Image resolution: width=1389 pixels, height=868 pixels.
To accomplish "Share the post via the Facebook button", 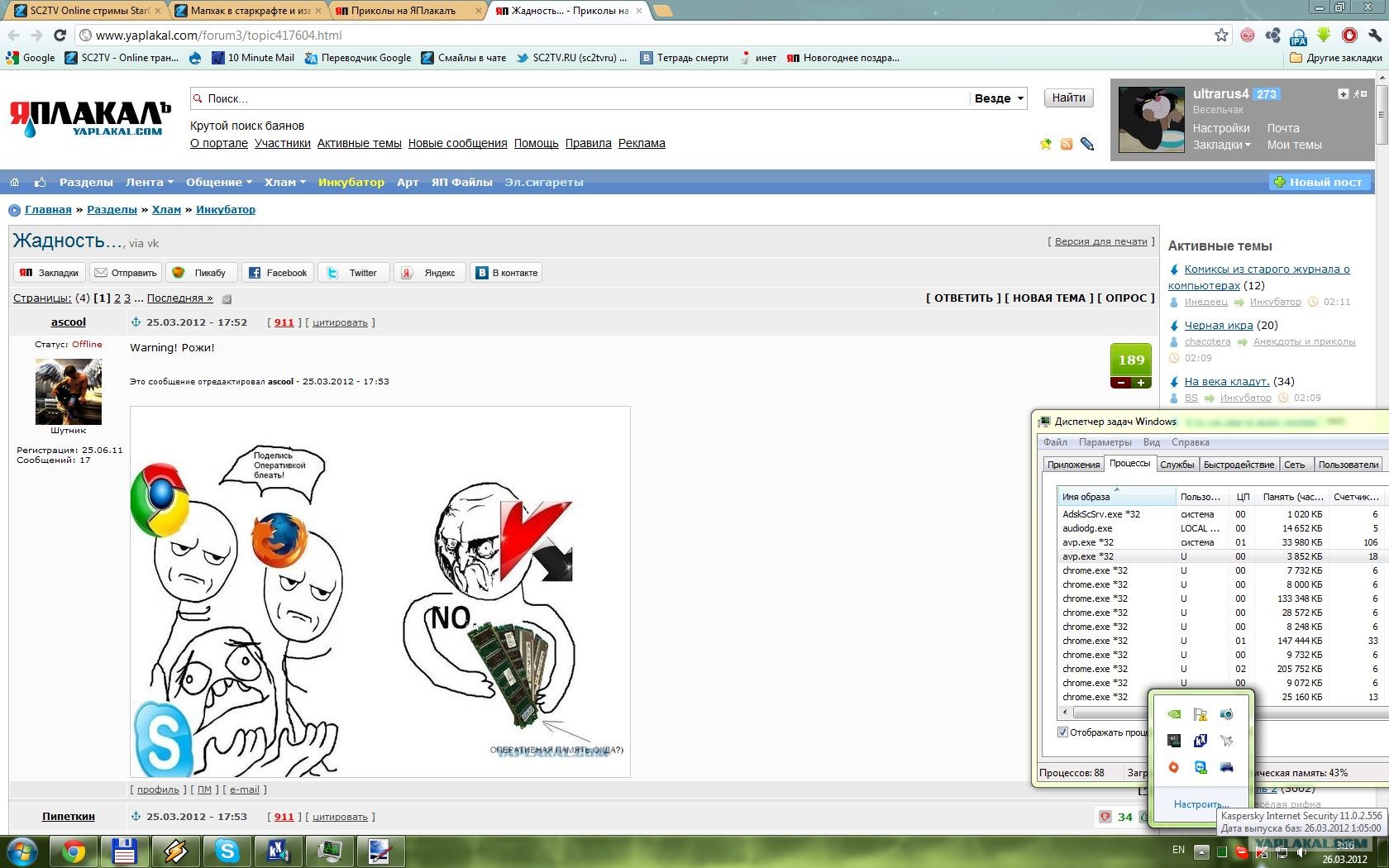I will click(277, 273).
